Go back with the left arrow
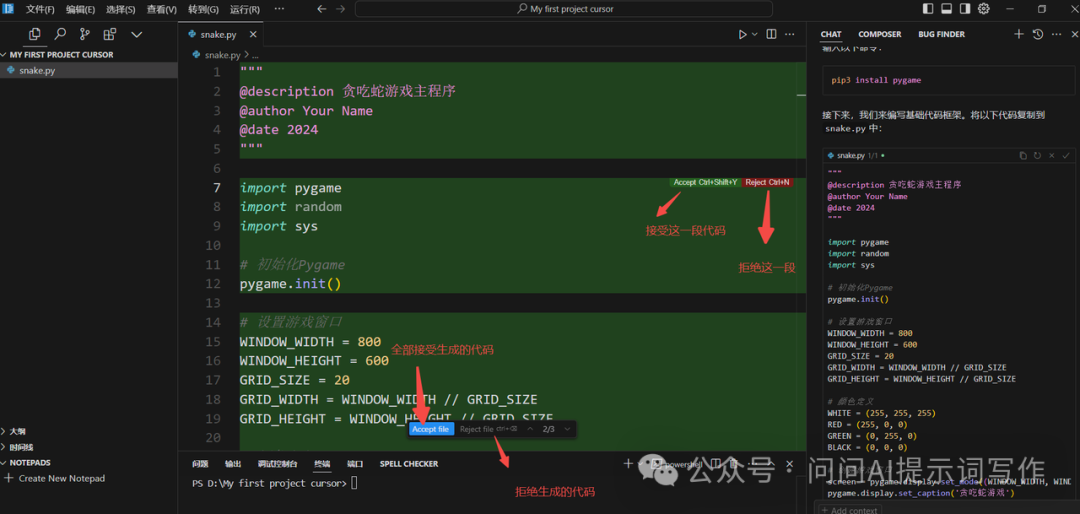Image resolution: width=1080 pixels, height=514 pixels. tap(322, 10)
